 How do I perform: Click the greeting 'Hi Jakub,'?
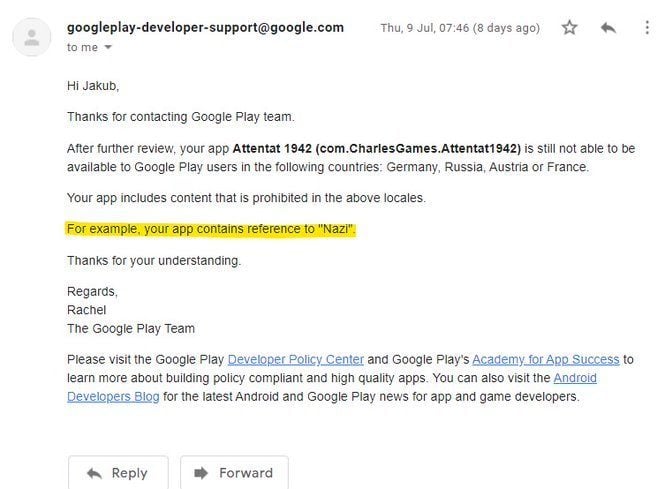click(x=93, y=86)
